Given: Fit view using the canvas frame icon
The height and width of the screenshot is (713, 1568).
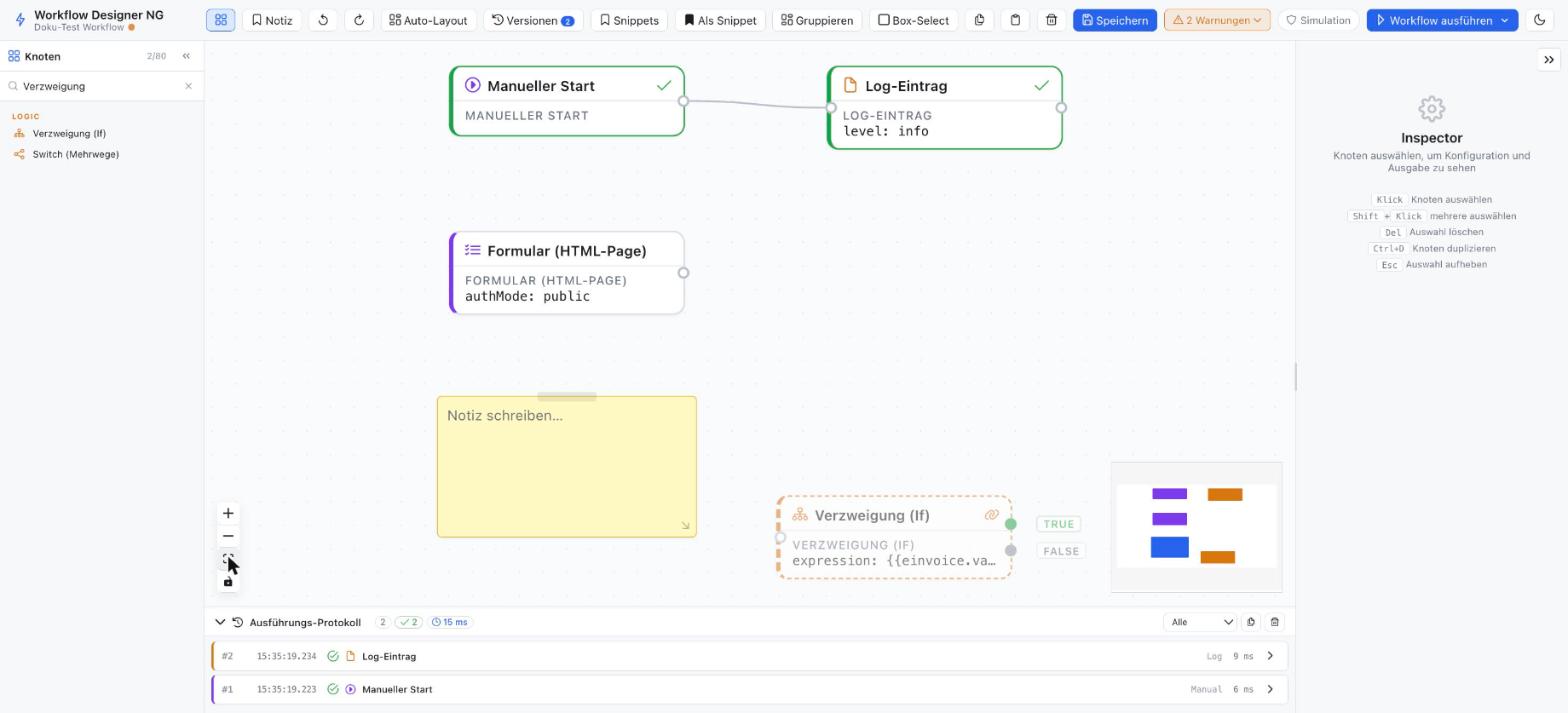Looking at the screenshot, I should click(228, 559).
